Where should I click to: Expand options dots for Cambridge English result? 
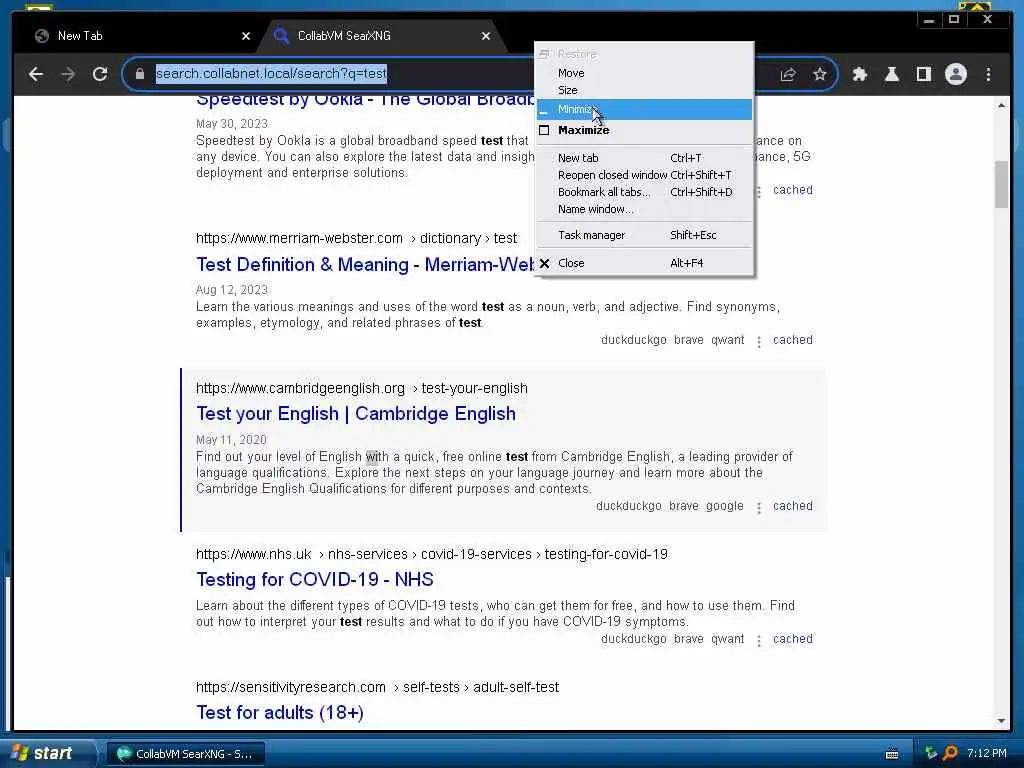tap(759, 507)
